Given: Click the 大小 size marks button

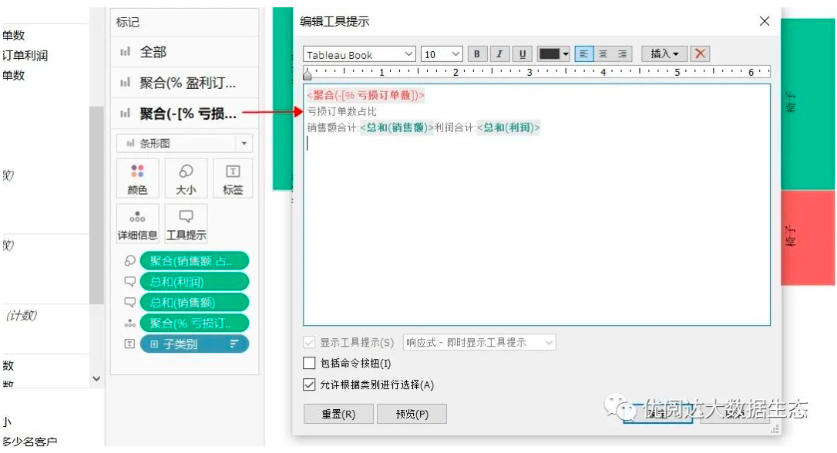Looking at the screenshot, I should coord(186,179).
